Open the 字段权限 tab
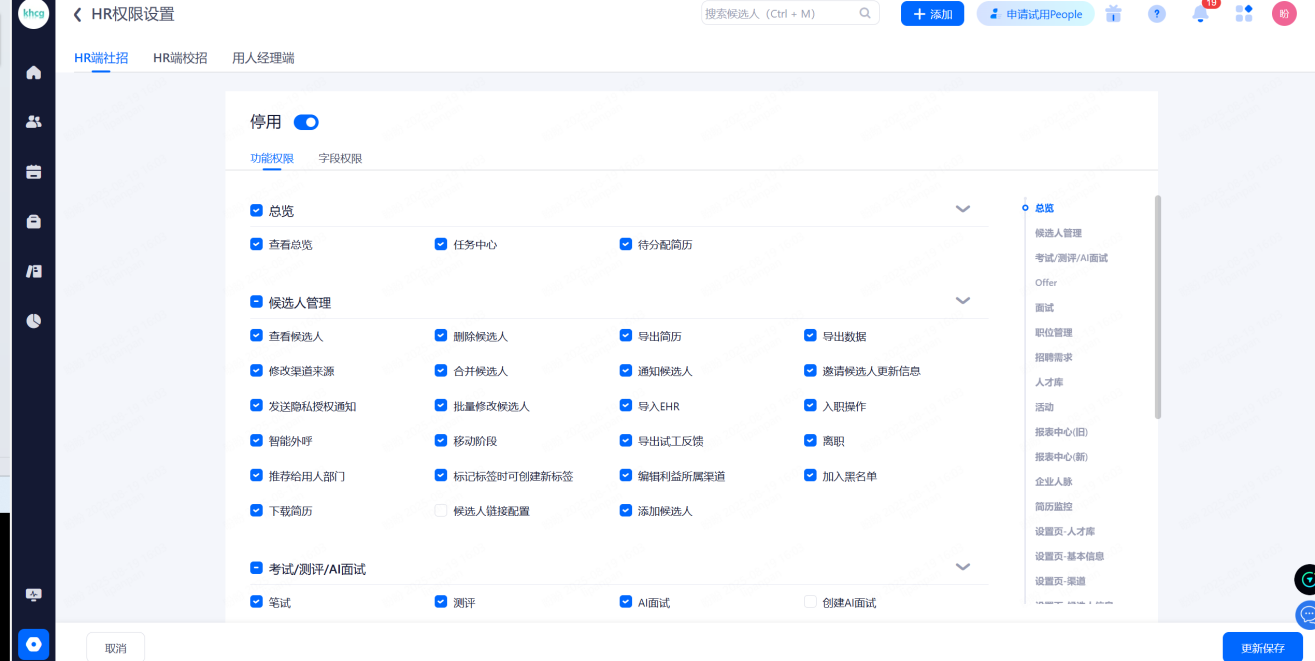 click(x=340, y=158)
